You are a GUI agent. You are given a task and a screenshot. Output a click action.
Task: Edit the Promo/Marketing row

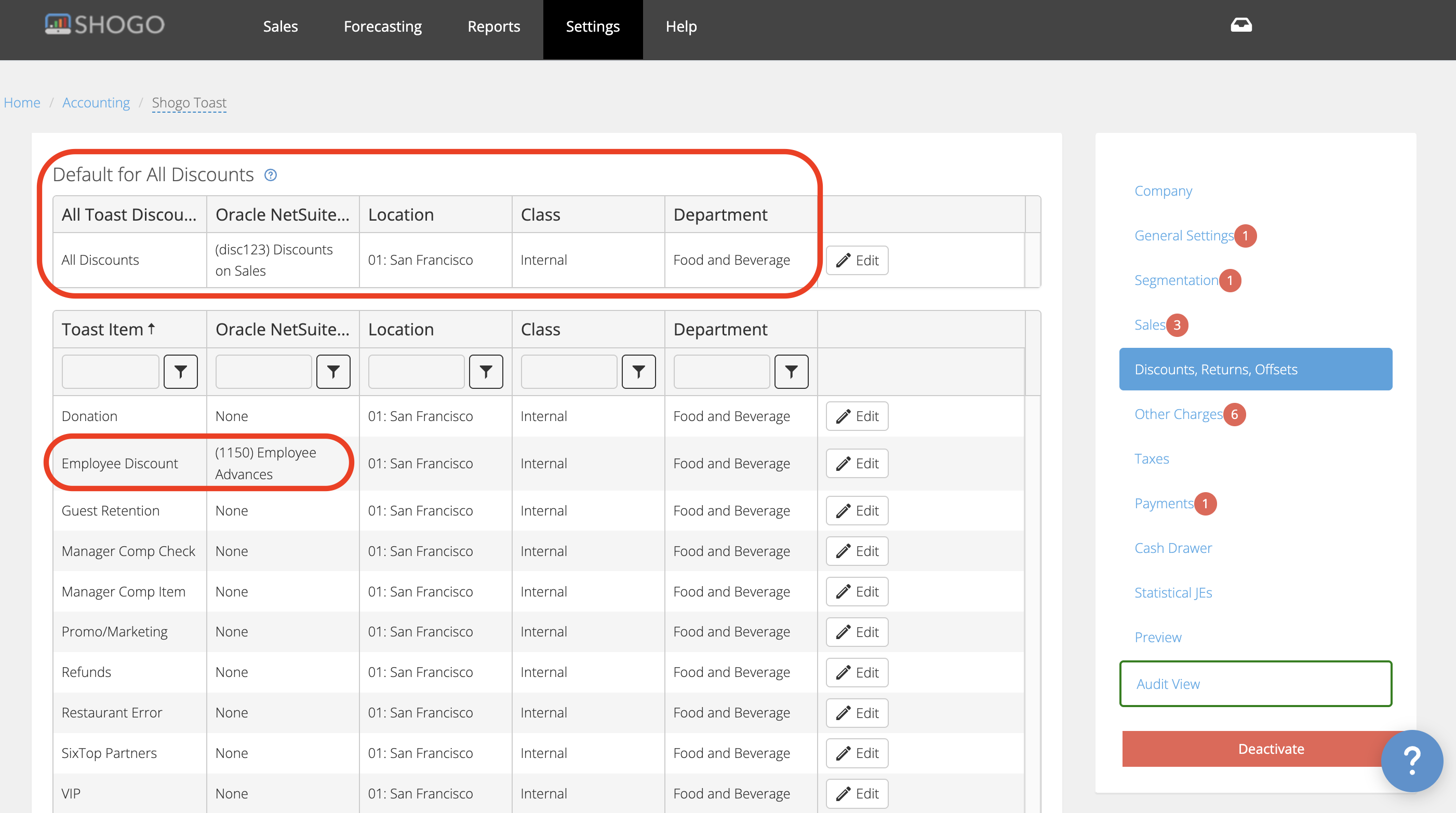[x=857, y=632]
